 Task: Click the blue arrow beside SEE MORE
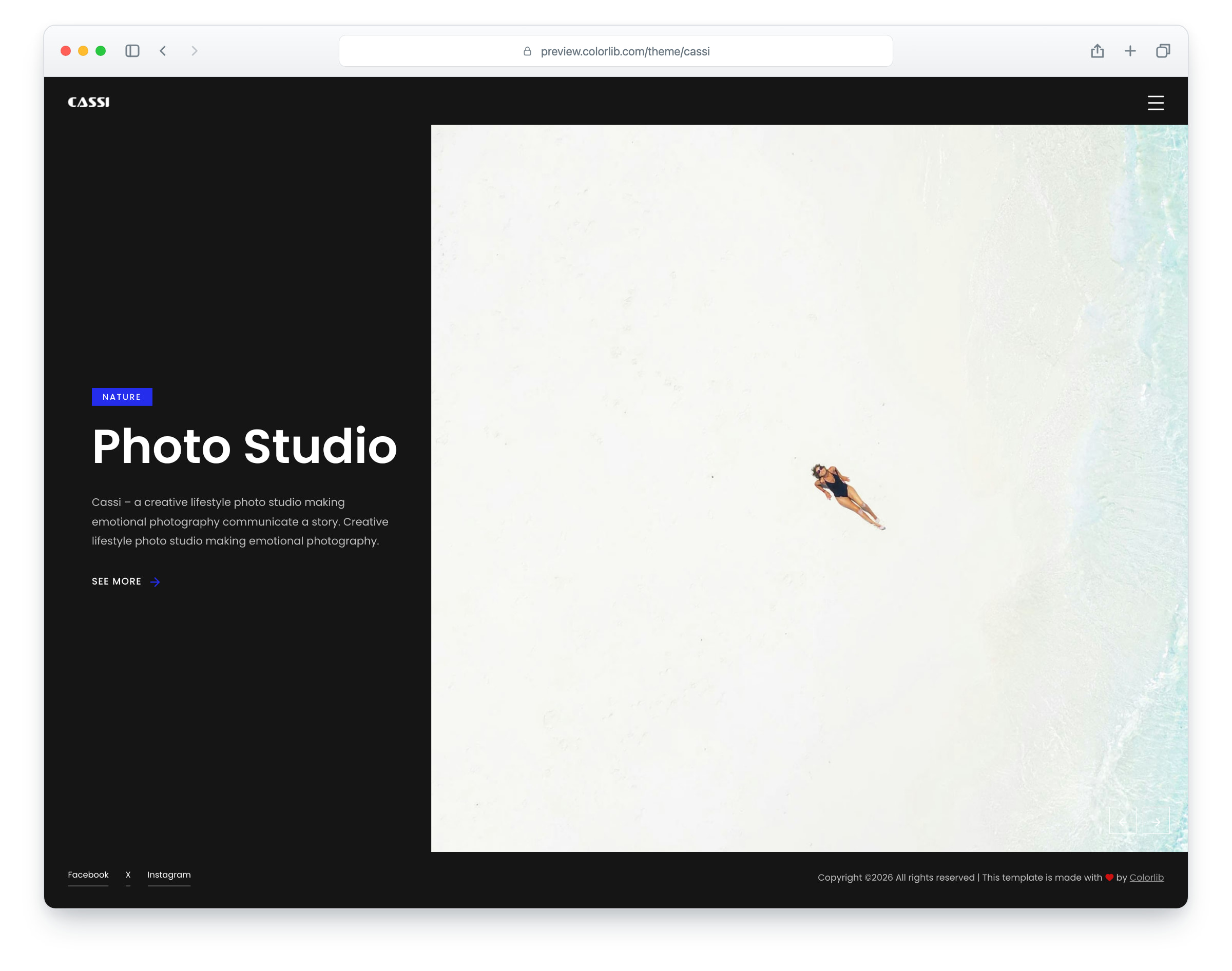(155, 581)
